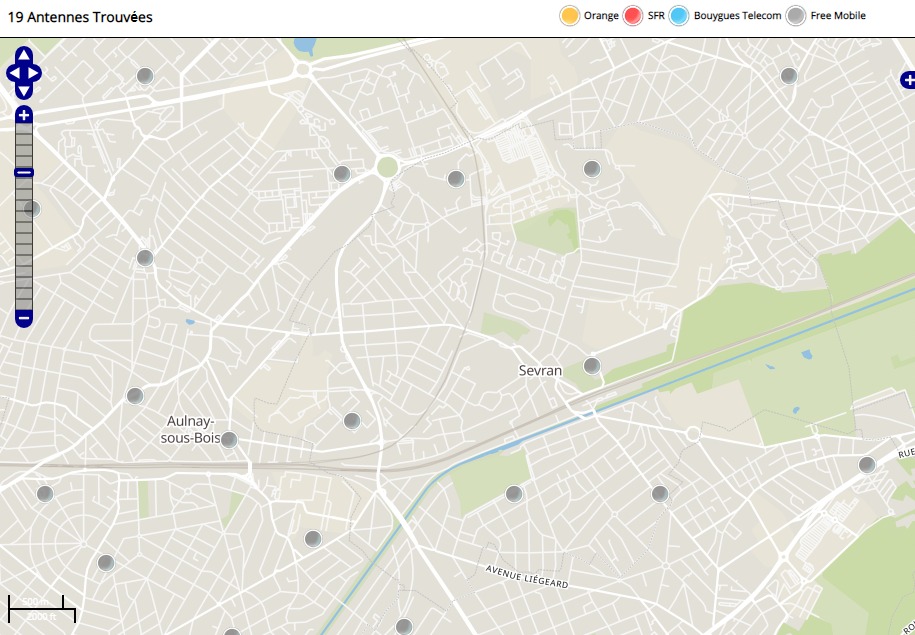Pan the map right with the right arrow
The width and height of the screenshot is (915, 635).
(x=35, y=73)
